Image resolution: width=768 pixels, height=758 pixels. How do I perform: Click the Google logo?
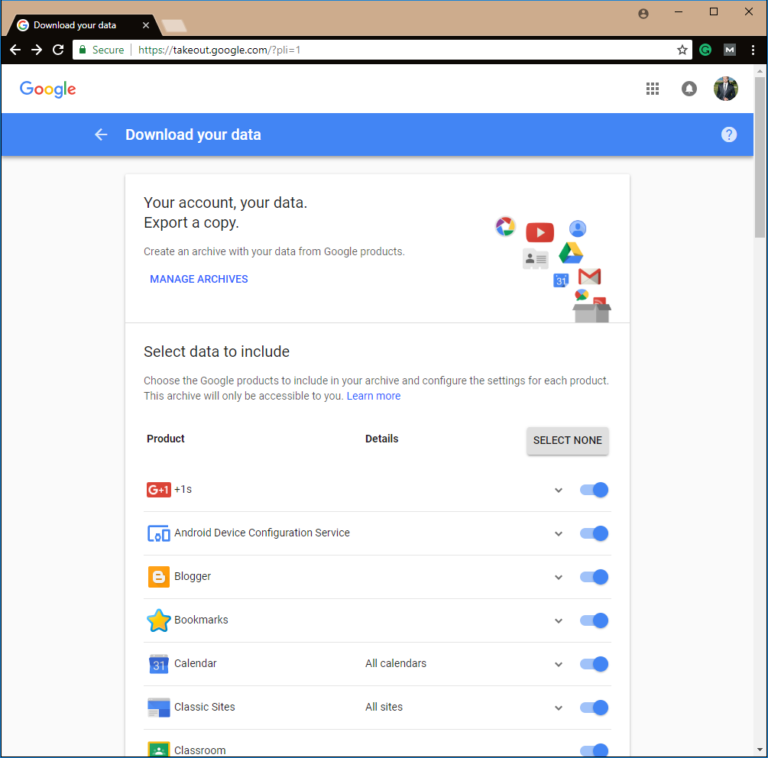[x=48, y=89]
